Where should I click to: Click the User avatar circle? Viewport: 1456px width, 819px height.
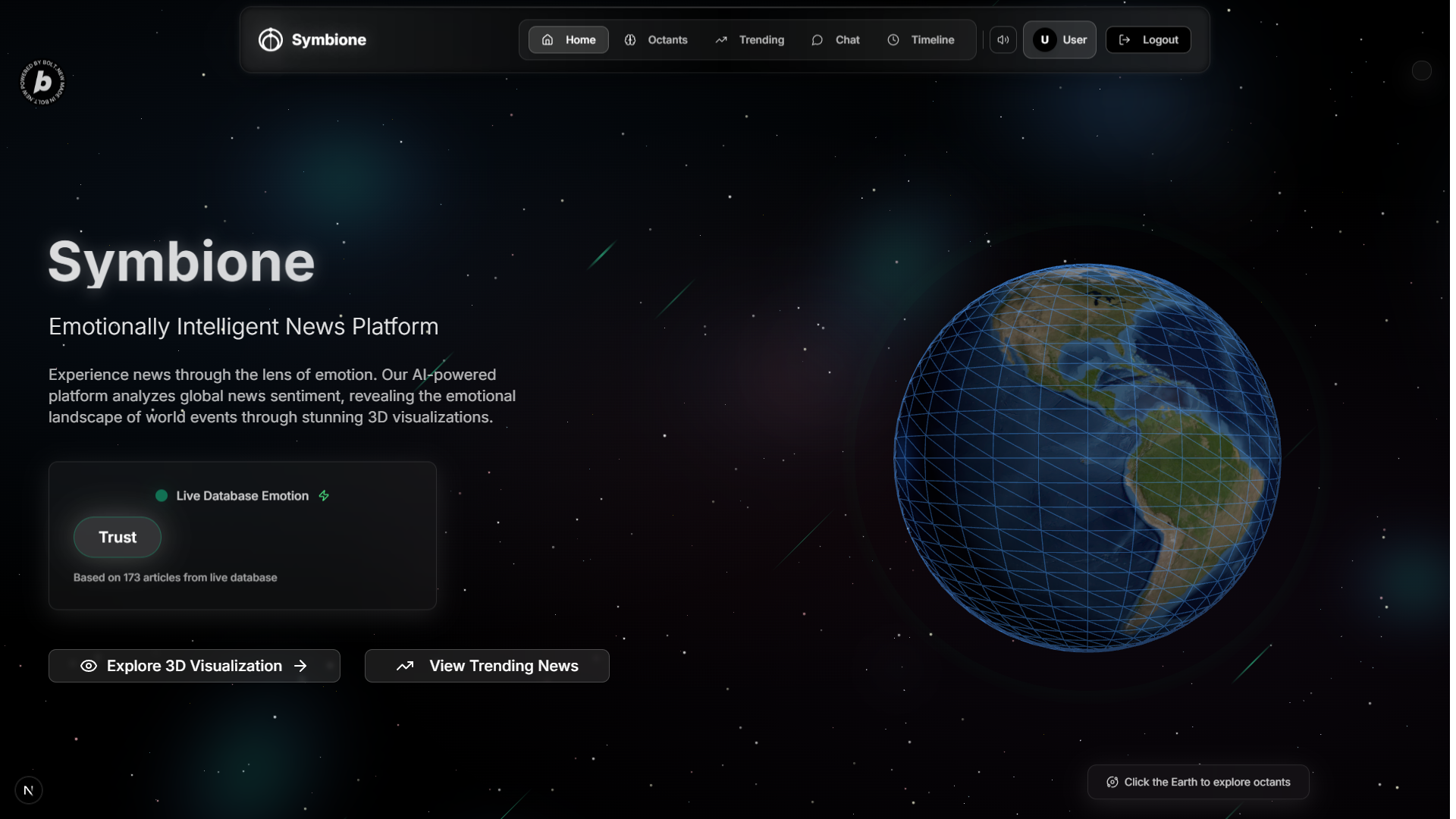(1044, 39)
